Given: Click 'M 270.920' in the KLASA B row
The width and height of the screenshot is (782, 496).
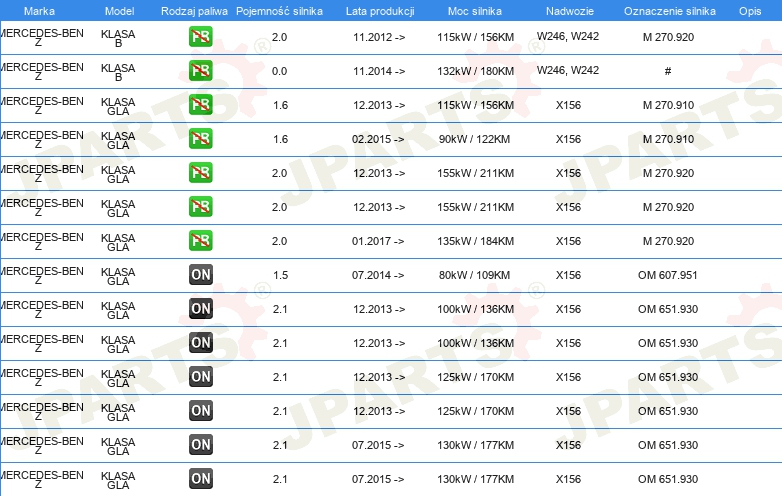Looking at the screenshot, I should pos(668,37).
